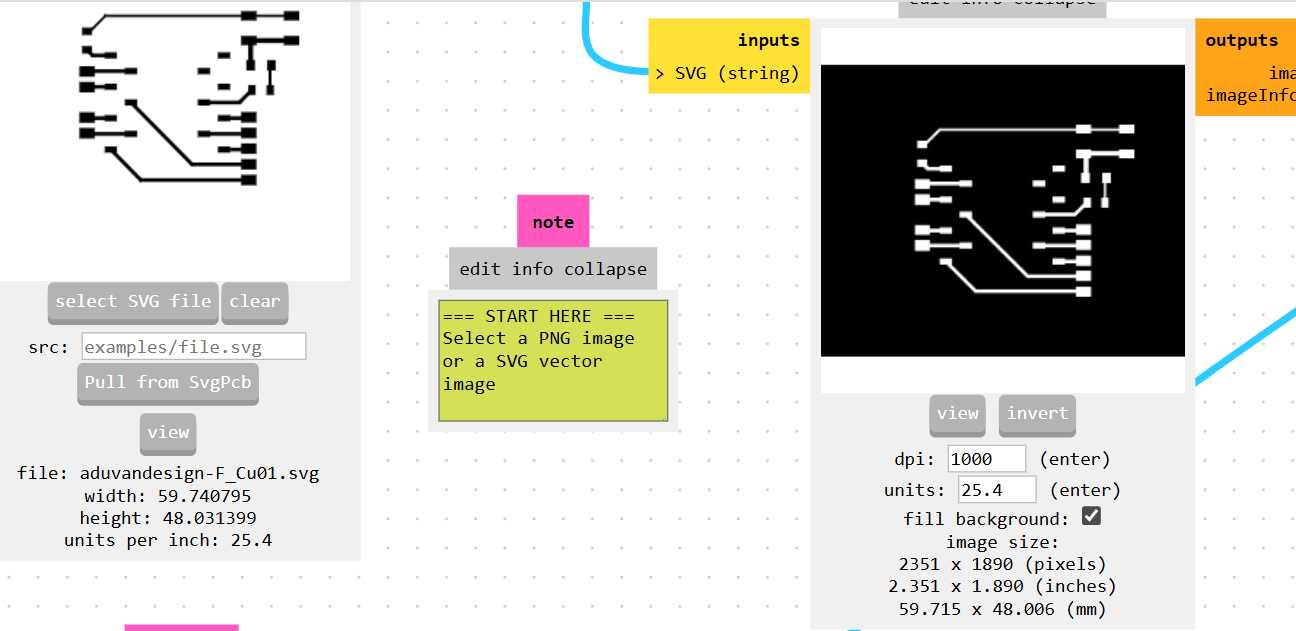Click the select SVG file button

click(x=133, y=301)
